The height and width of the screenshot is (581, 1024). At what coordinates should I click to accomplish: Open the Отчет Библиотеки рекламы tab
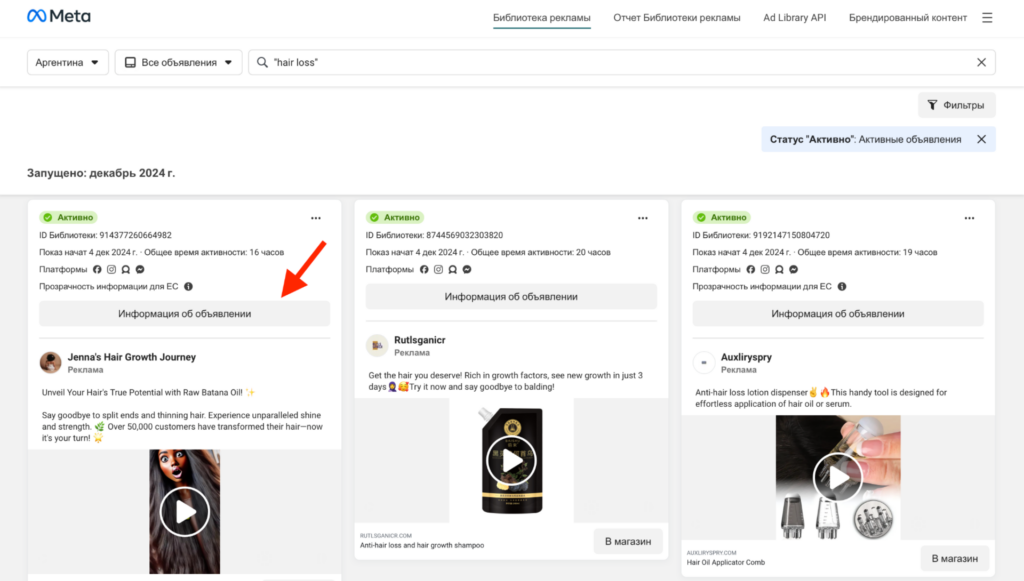coord(677,18)
